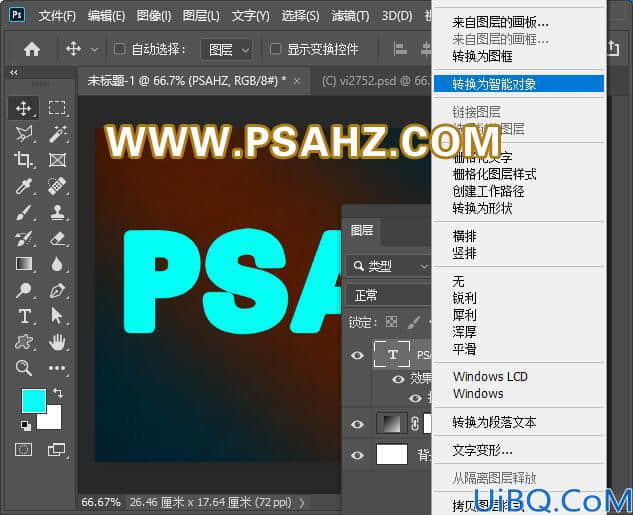Enable the 显示变换控件 checkbox
The width and height of the screenshot is (633, 515).
275,49
